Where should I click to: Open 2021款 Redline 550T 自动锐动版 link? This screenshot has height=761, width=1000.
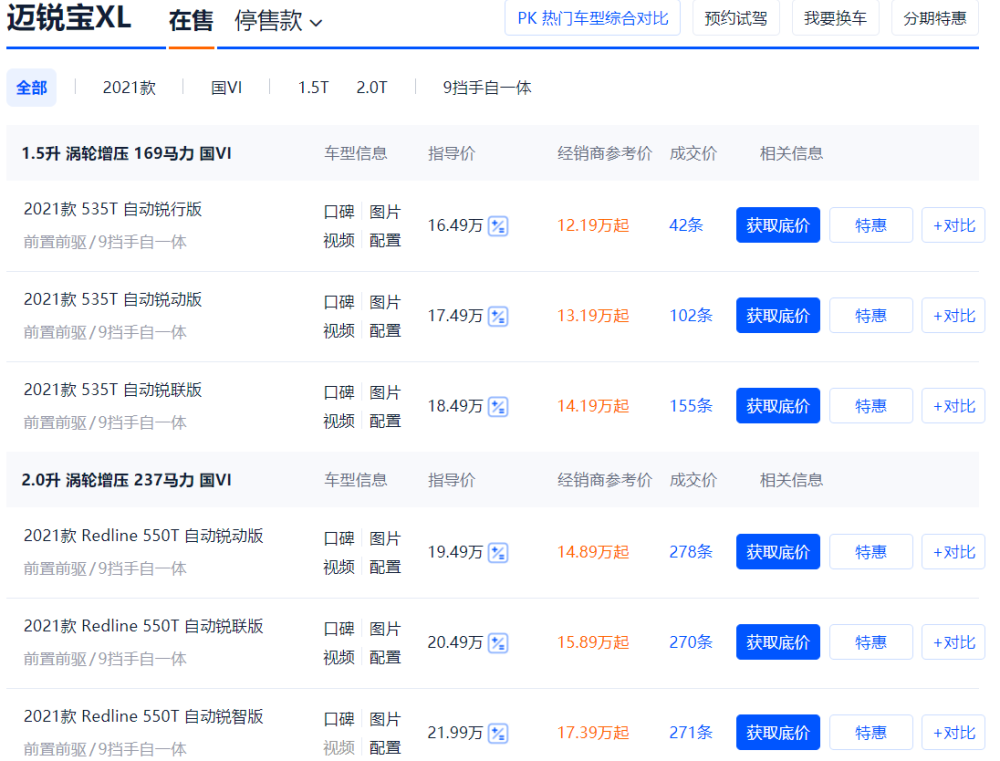pyautogui.click(x=143, y=536)
